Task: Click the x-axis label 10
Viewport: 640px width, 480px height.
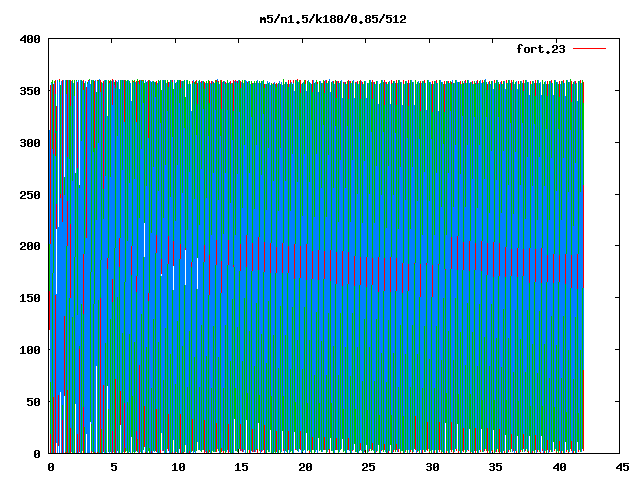Action: tap(178, 467)
